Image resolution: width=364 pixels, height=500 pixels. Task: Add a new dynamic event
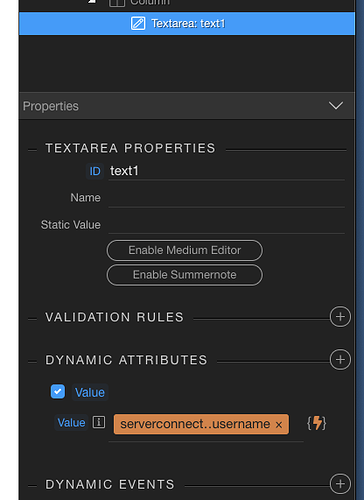[340, 484]
